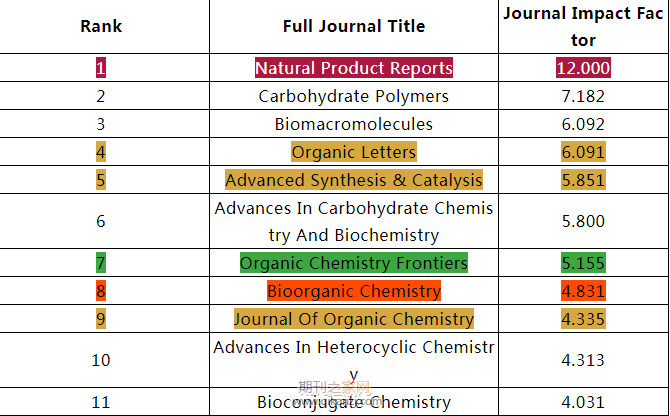670x416 pixels.
Task: Click the 4.831 orange impact factor
Action: (583, 292)
